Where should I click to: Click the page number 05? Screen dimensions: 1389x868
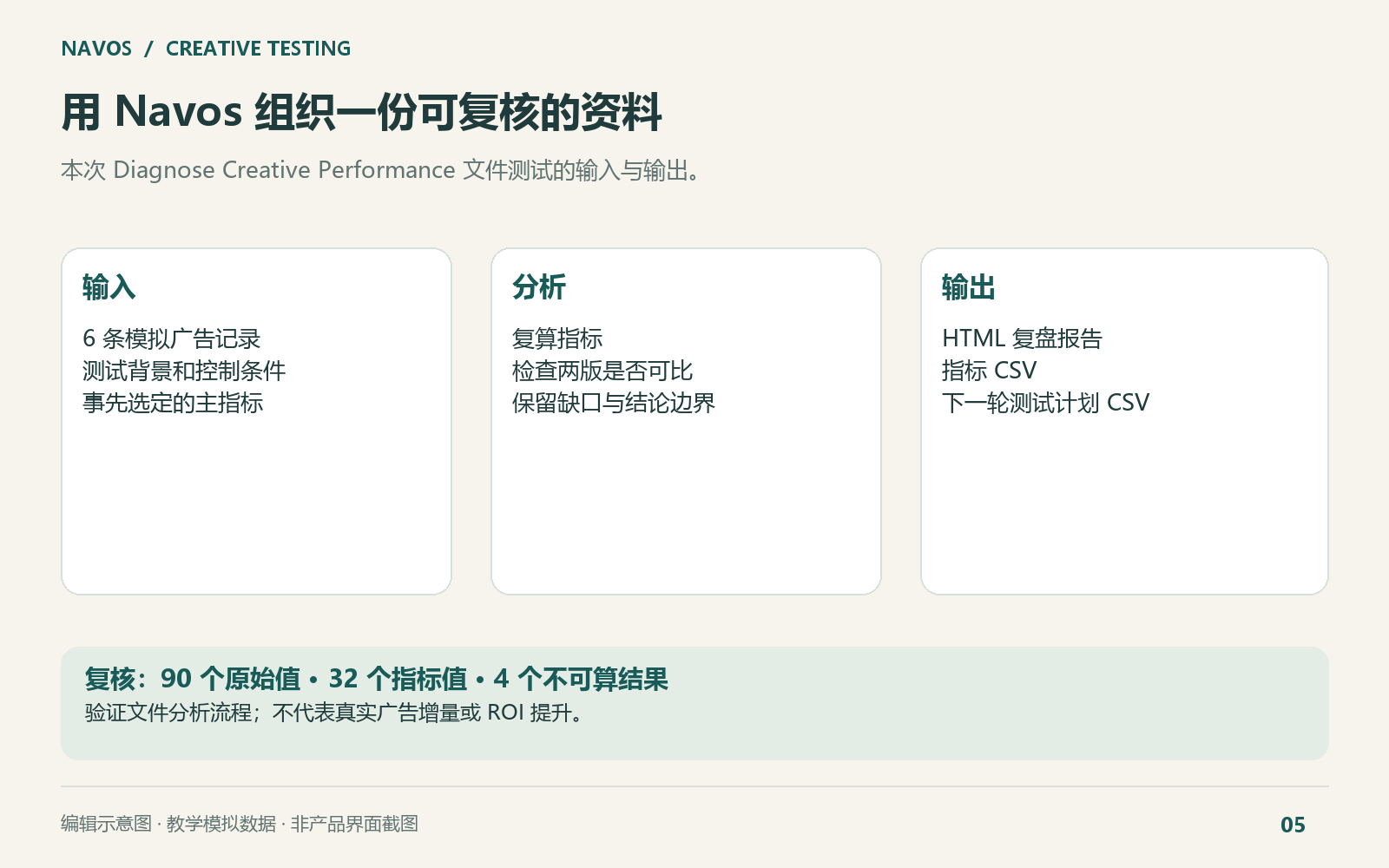1294,825
